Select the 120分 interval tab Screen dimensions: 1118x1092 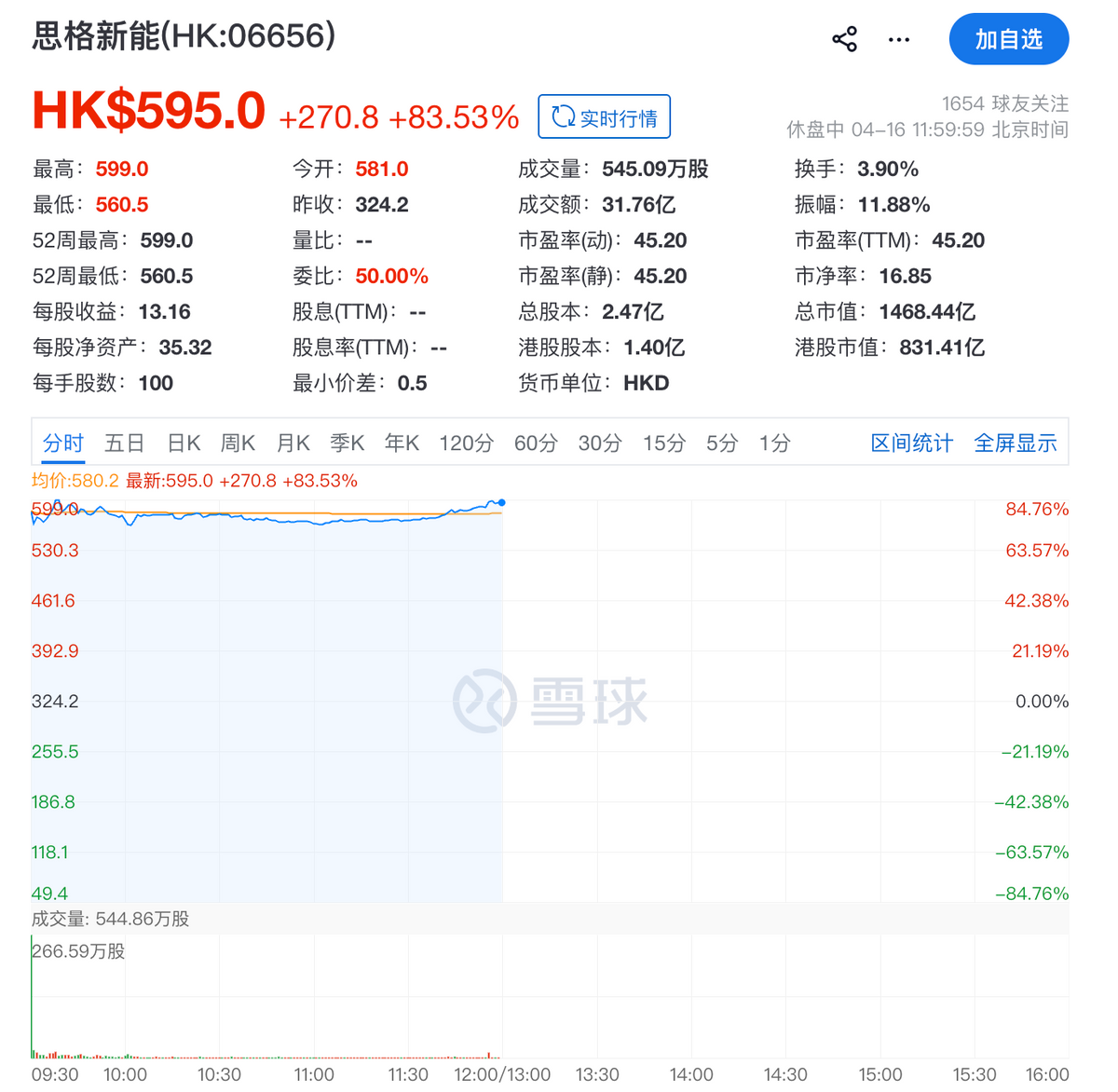466,443
